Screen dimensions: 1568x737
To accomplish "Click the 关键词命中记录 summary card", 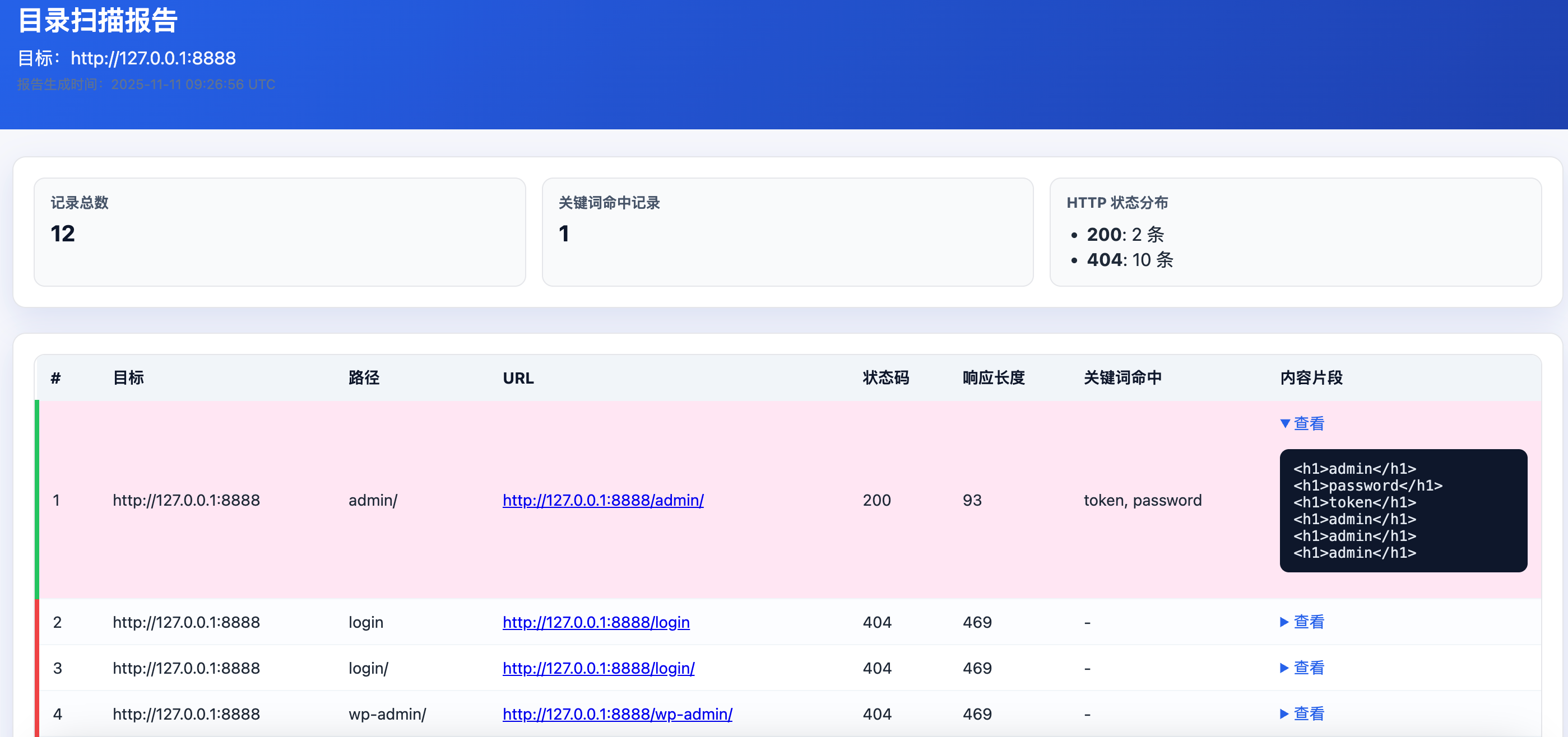I will click(787, 232).
